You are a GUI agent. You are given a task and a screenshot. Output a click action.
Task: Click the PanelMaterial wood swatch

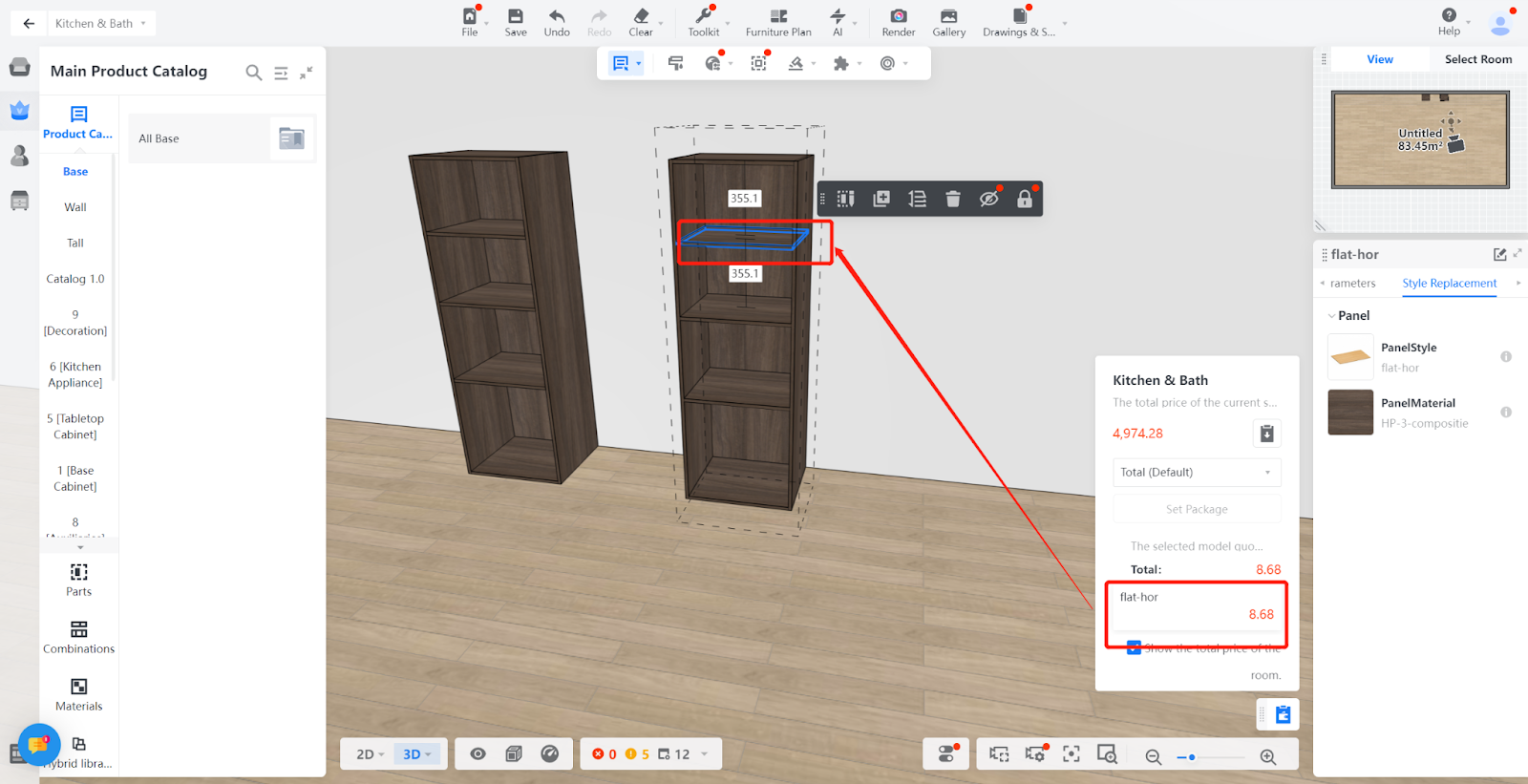coord(1350,413)
